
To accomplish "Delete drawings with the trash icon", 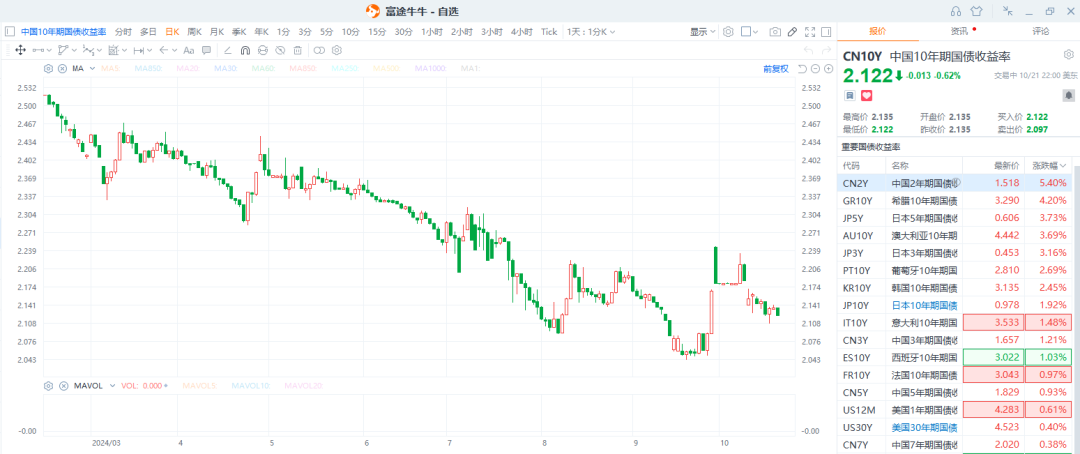I will point(297,50).
